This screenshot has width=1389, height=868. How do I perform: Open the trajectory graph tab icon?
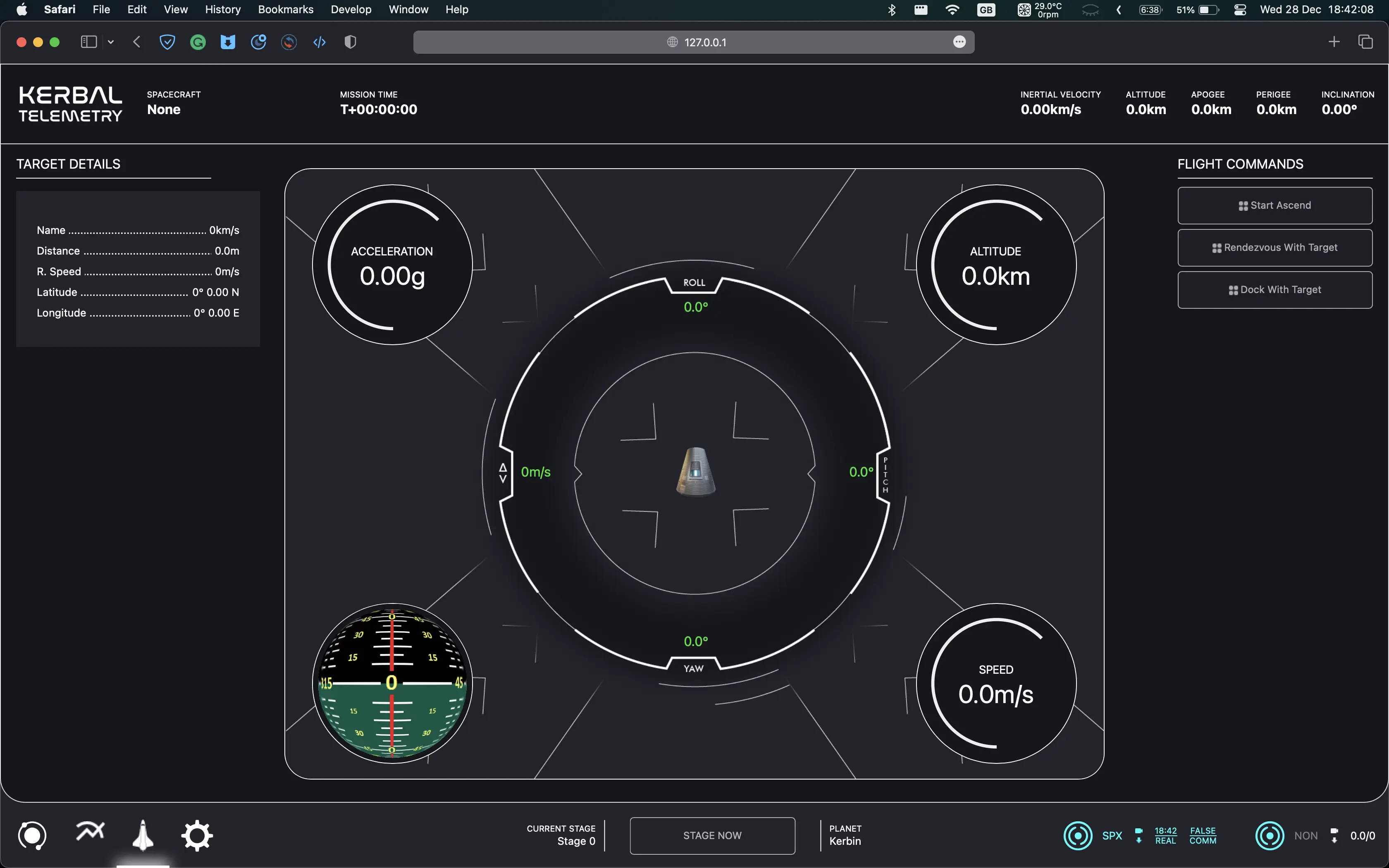click(90, 831)
